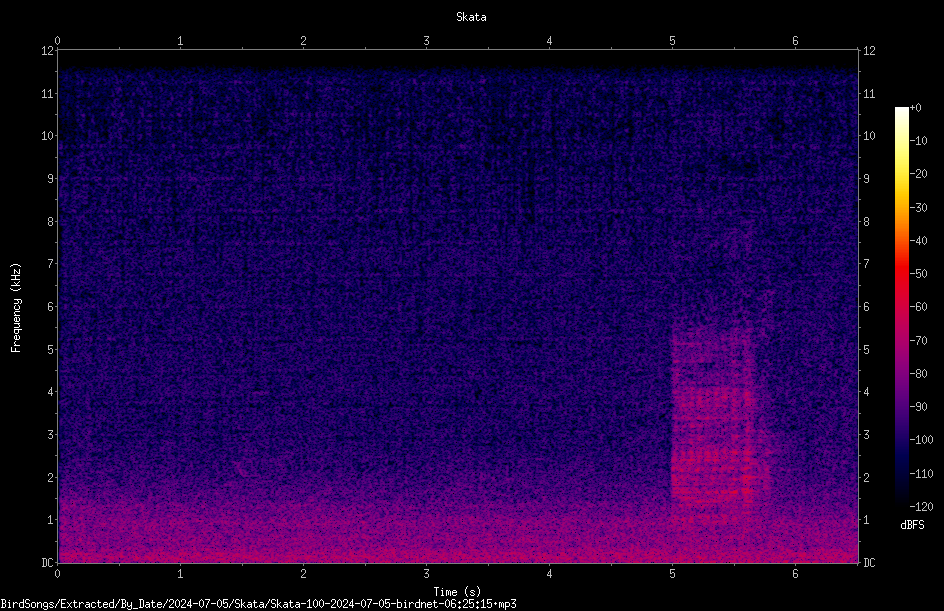
Task: Click the color scale gradient bar
Action: point(901,306)
